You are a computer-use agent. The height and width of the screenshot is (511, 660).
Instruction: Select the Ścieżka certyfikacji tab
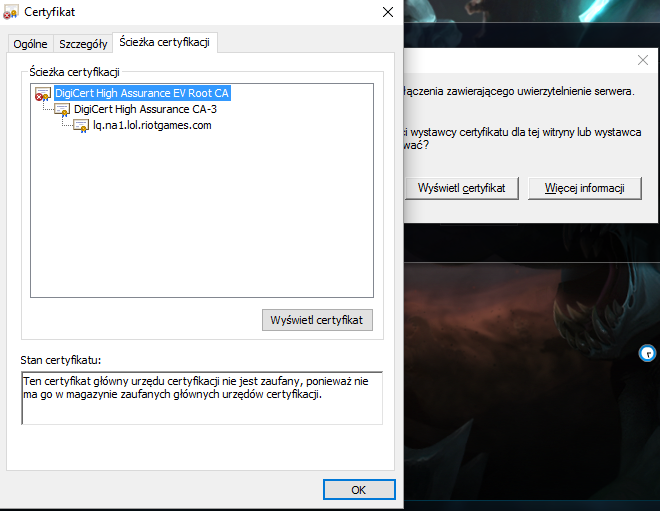coord(165,43)
